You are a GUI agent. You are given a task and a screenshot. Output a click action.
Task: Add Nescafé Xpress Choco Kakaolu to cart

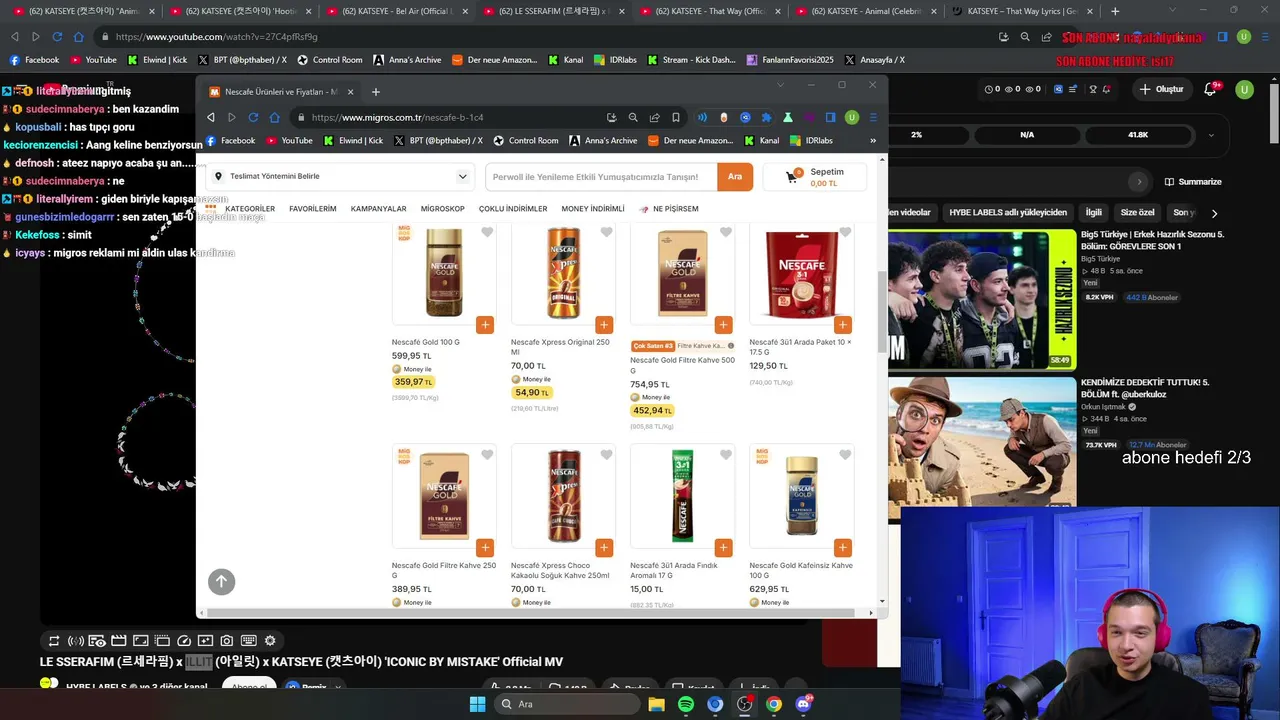(x=604, y=548)
